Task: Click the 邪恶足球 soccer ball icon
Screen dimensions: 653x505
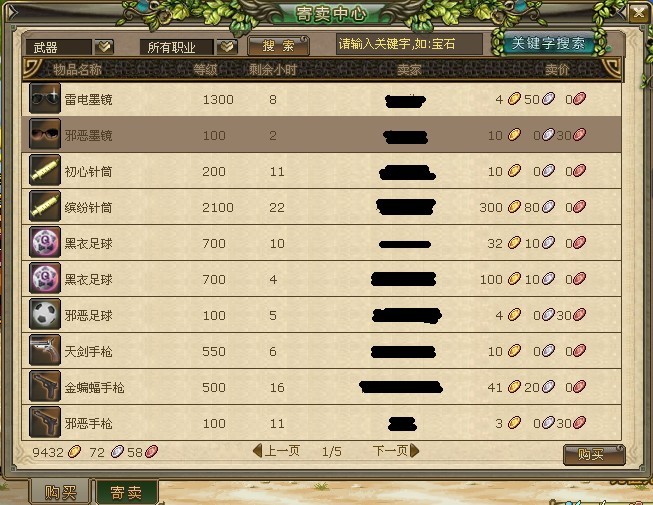Action: pyautogui.click(x=45, y=314)
